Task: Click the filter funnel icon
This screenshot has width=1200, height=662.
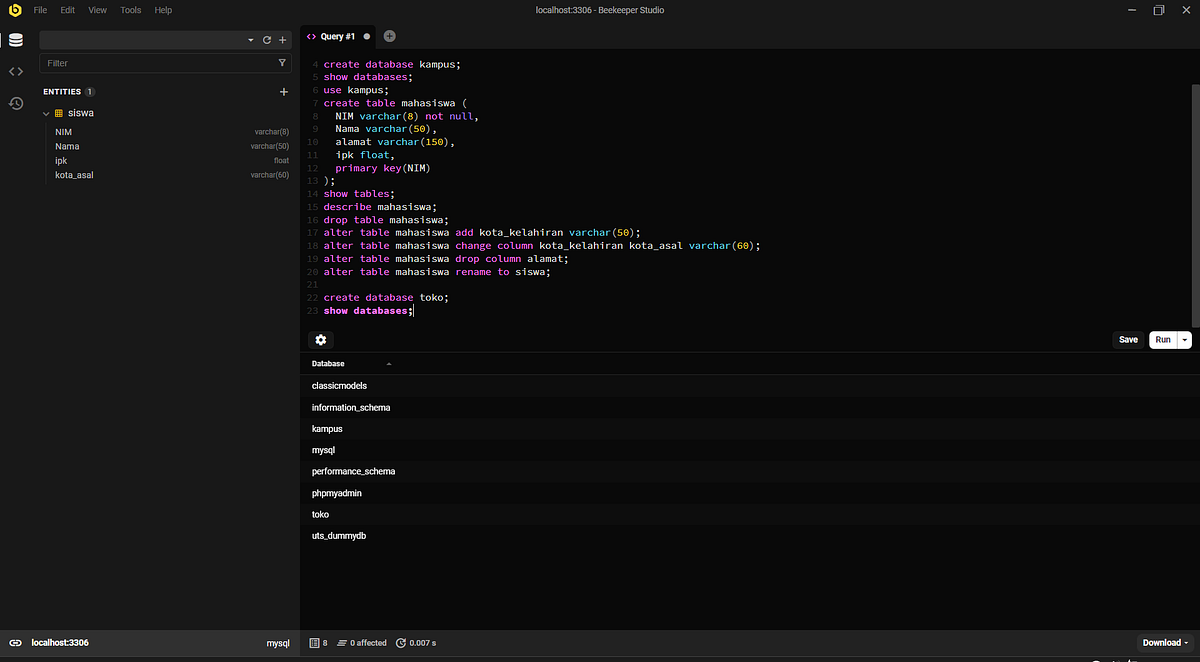Action: tap(282, 63)
